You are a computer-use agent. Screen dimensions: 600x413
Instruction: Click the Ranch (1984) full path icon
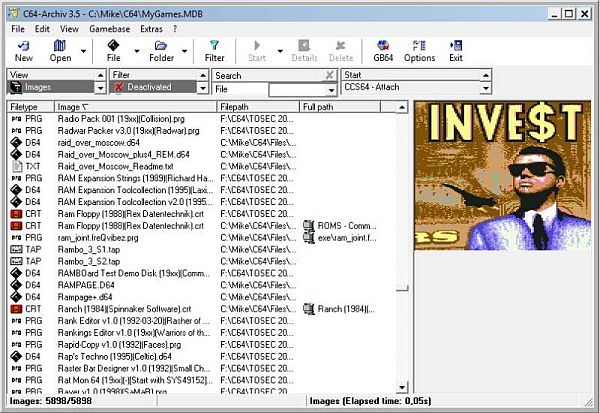coord(308,309)
